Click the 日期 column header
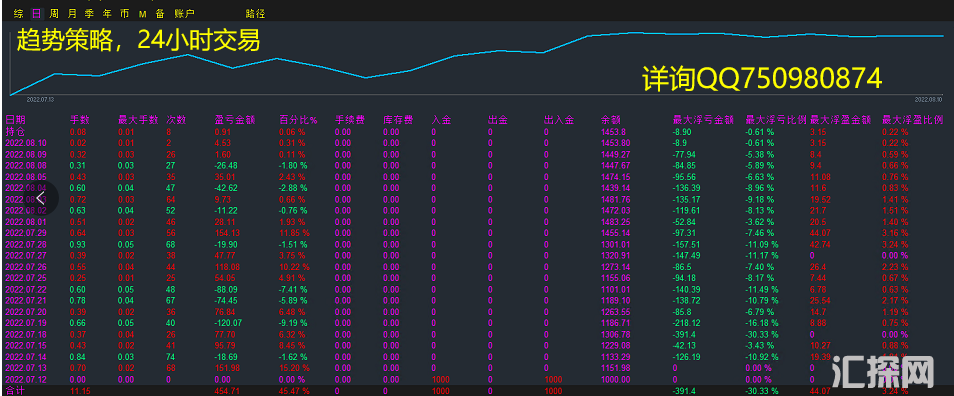 click(x=15, y=120)
